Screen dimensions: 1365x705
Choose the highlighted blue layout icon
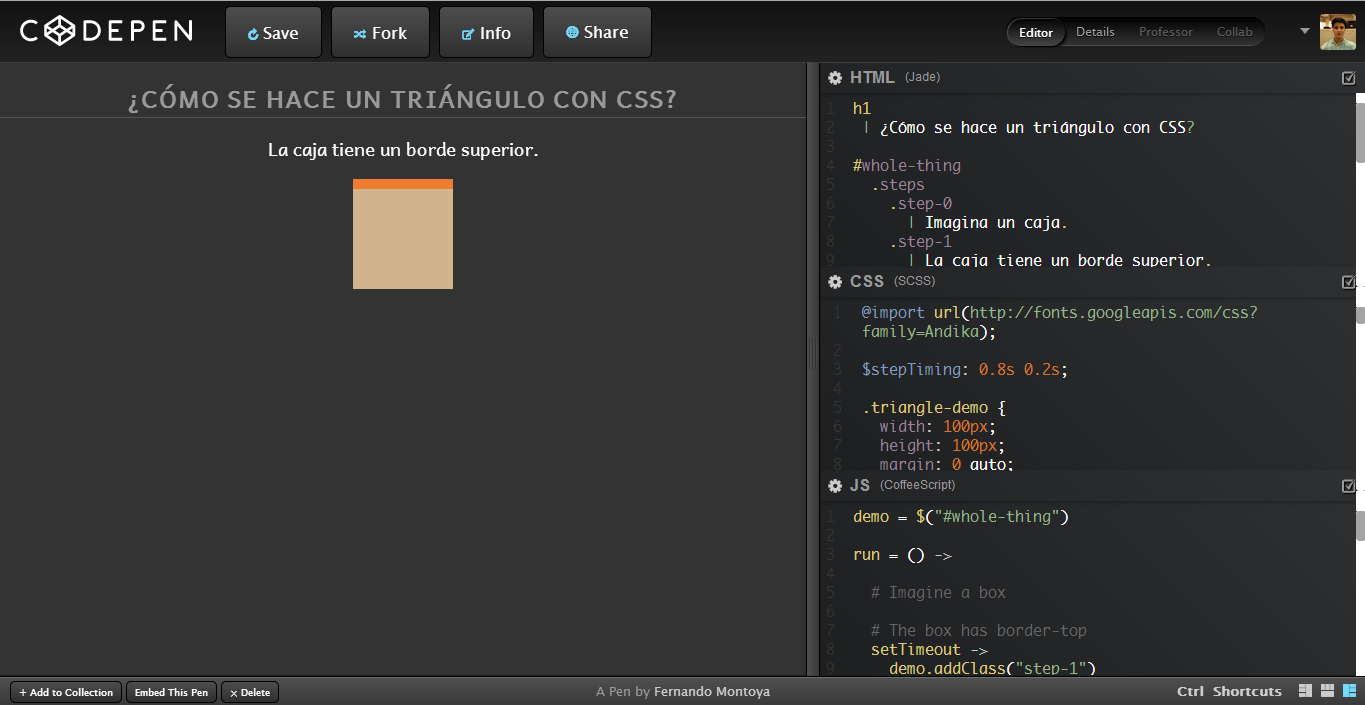click(x=1350, y=691)
